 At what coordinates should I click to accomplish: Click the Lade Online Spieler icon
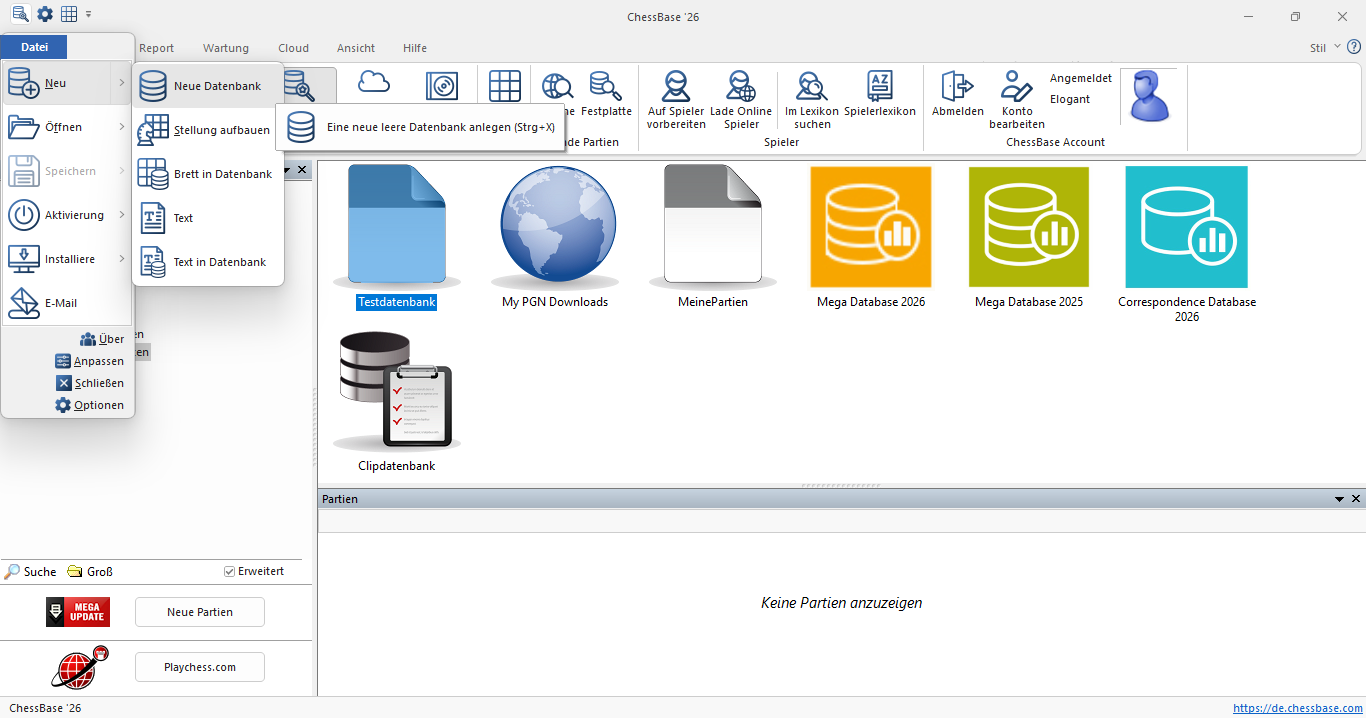tap(740, 87)
